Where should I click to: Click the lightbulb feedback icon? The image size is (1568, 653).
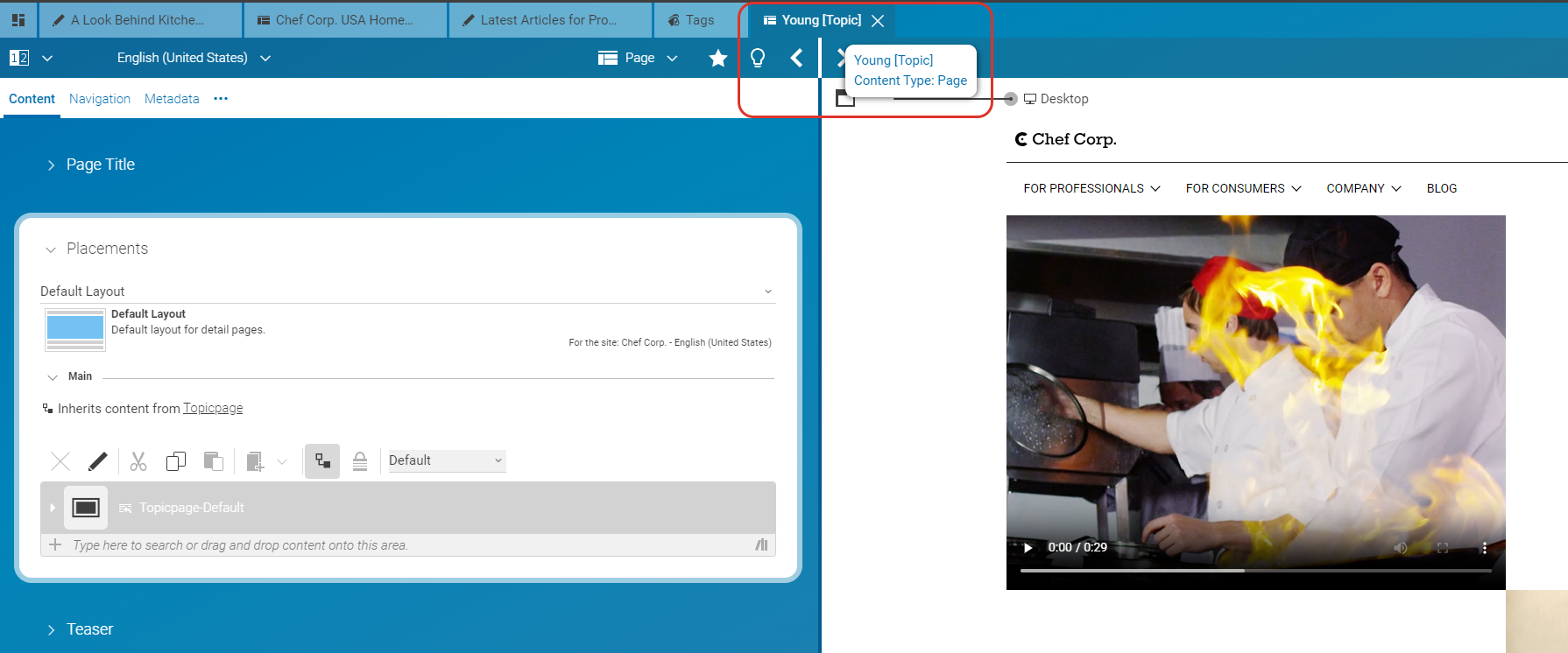coord(758,58)
